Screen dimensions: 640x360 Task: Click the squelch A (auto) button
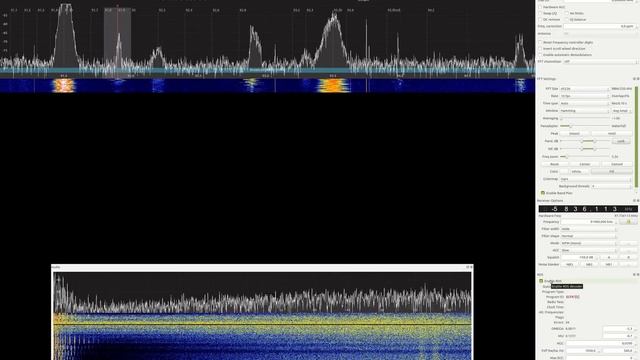coord(609,258)
